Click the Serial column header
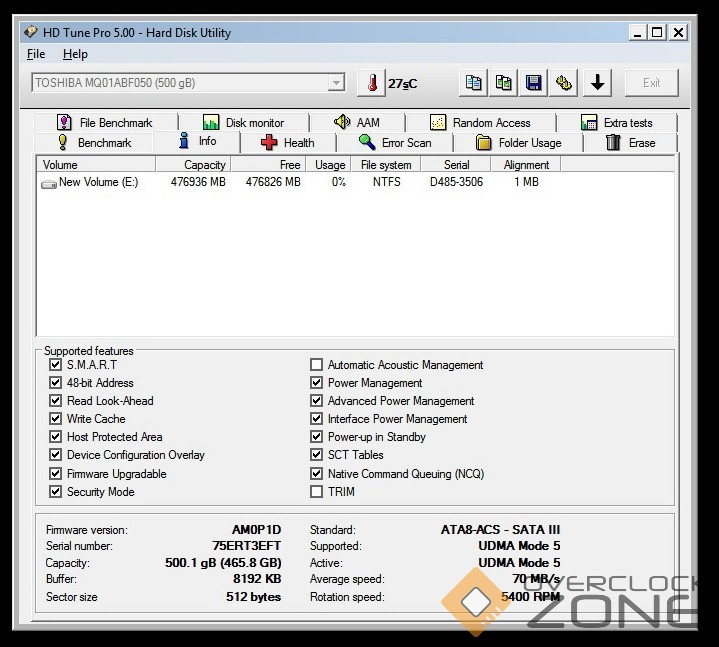Image resolution: width=719 pixels, height=647 pixels. (456, 165)
